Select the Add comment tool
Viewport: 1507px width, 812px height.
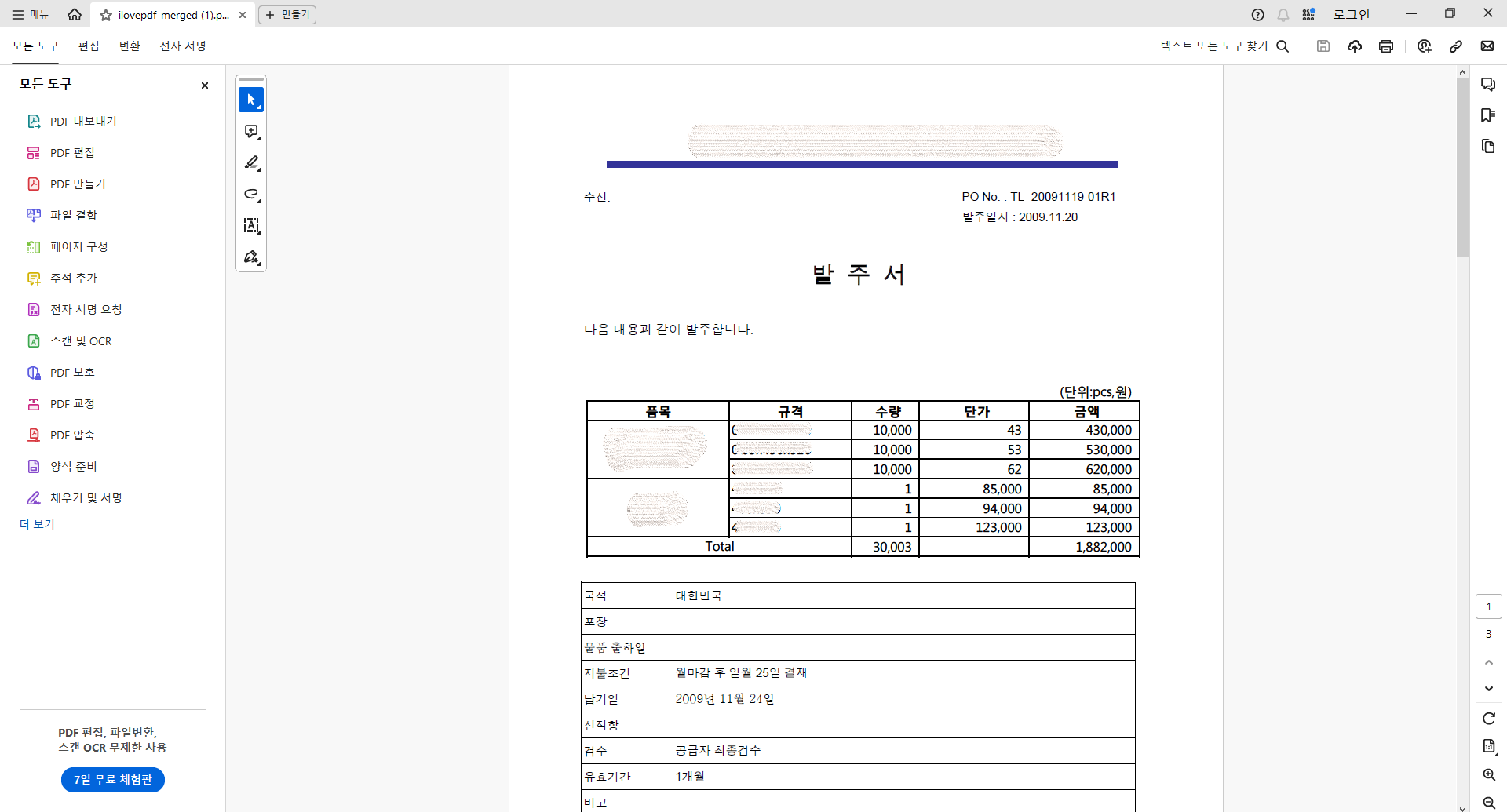click(251, 132)
